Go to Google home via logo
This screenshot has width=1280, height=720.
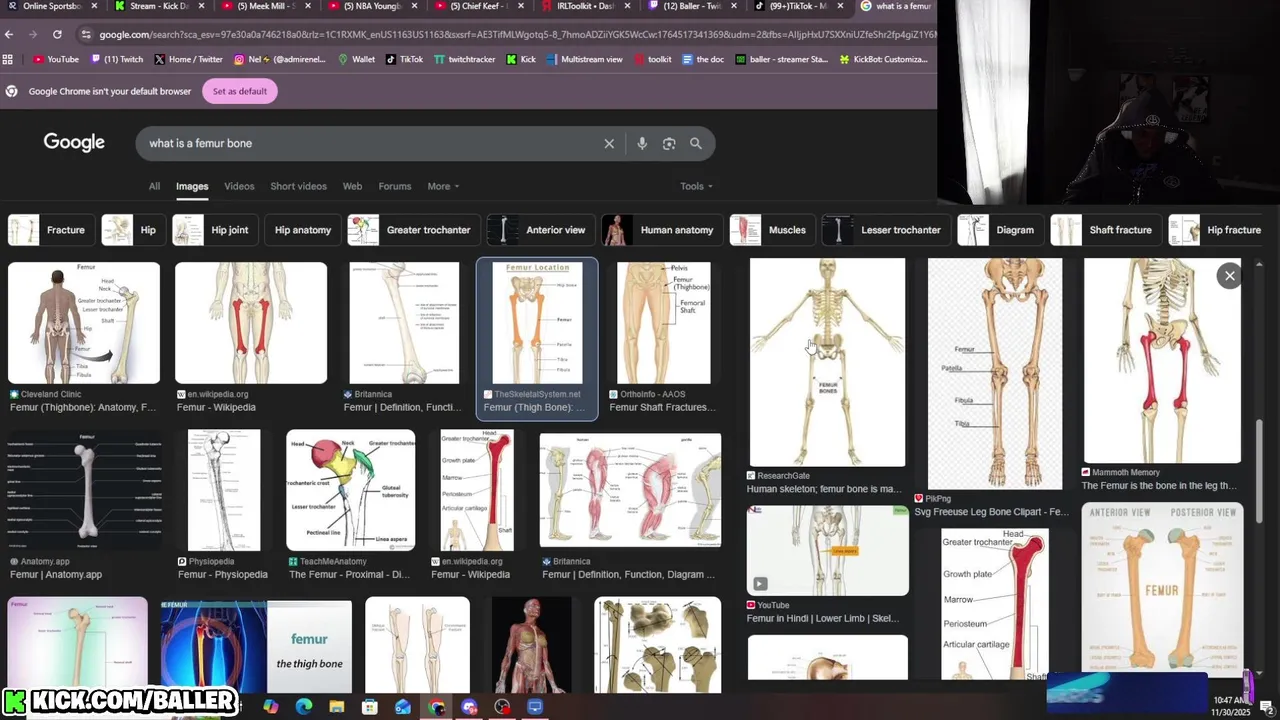click(x=74, y=143)
